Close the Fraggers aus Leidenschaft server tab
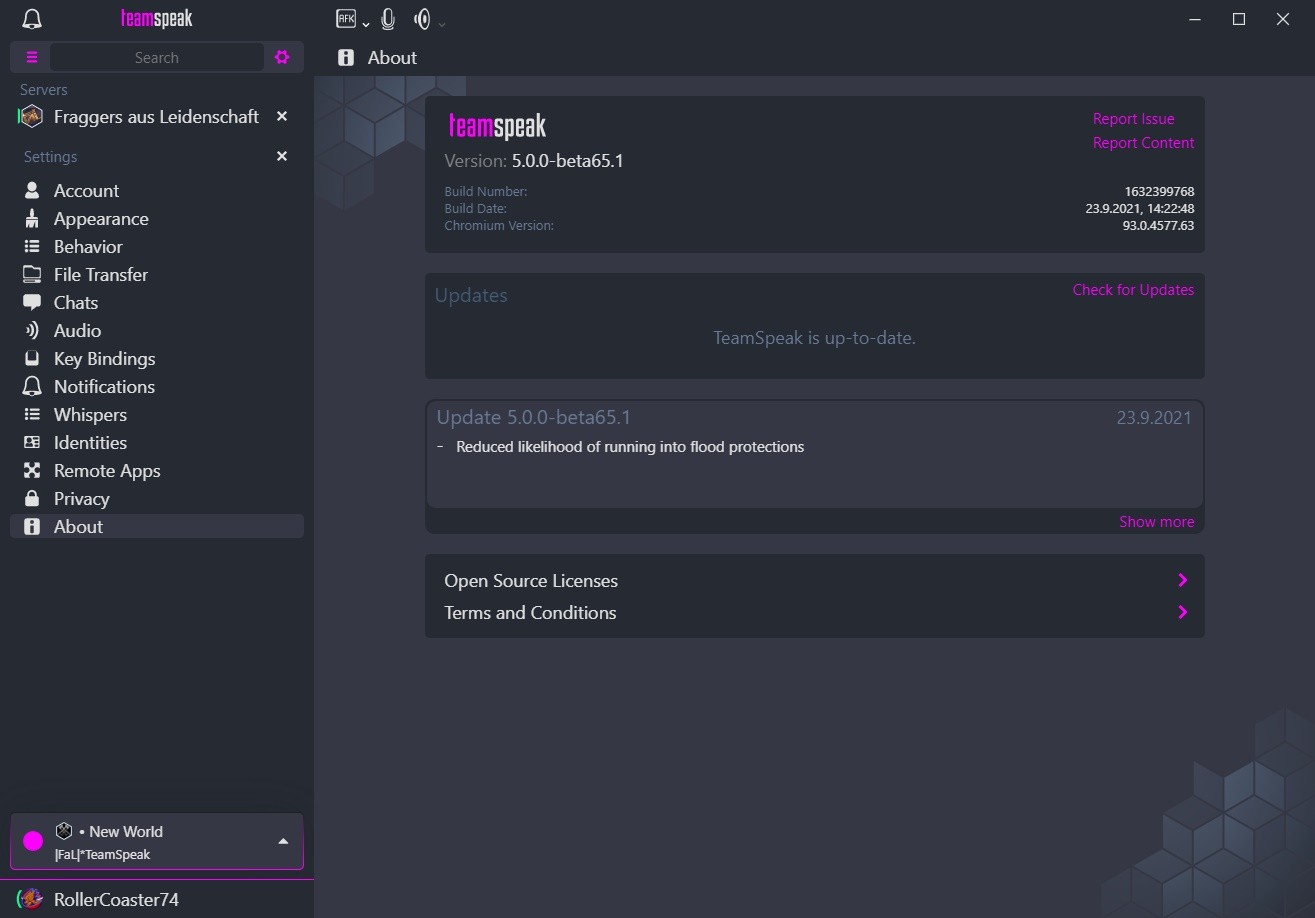This screenshot has width=1315, height=918. click(x=282, y=117)
